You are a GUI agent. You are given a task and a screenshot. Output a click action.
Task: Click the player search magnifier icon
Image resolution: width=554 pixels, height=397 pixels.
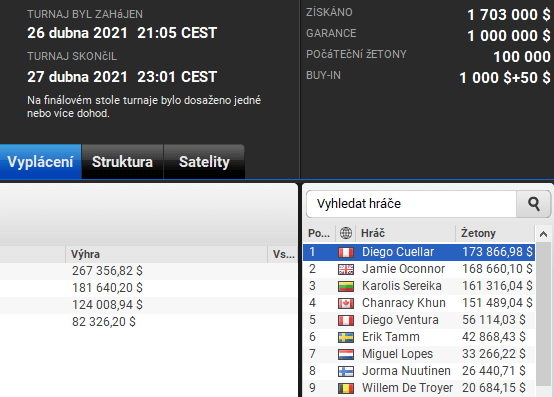tap(534, 204)
